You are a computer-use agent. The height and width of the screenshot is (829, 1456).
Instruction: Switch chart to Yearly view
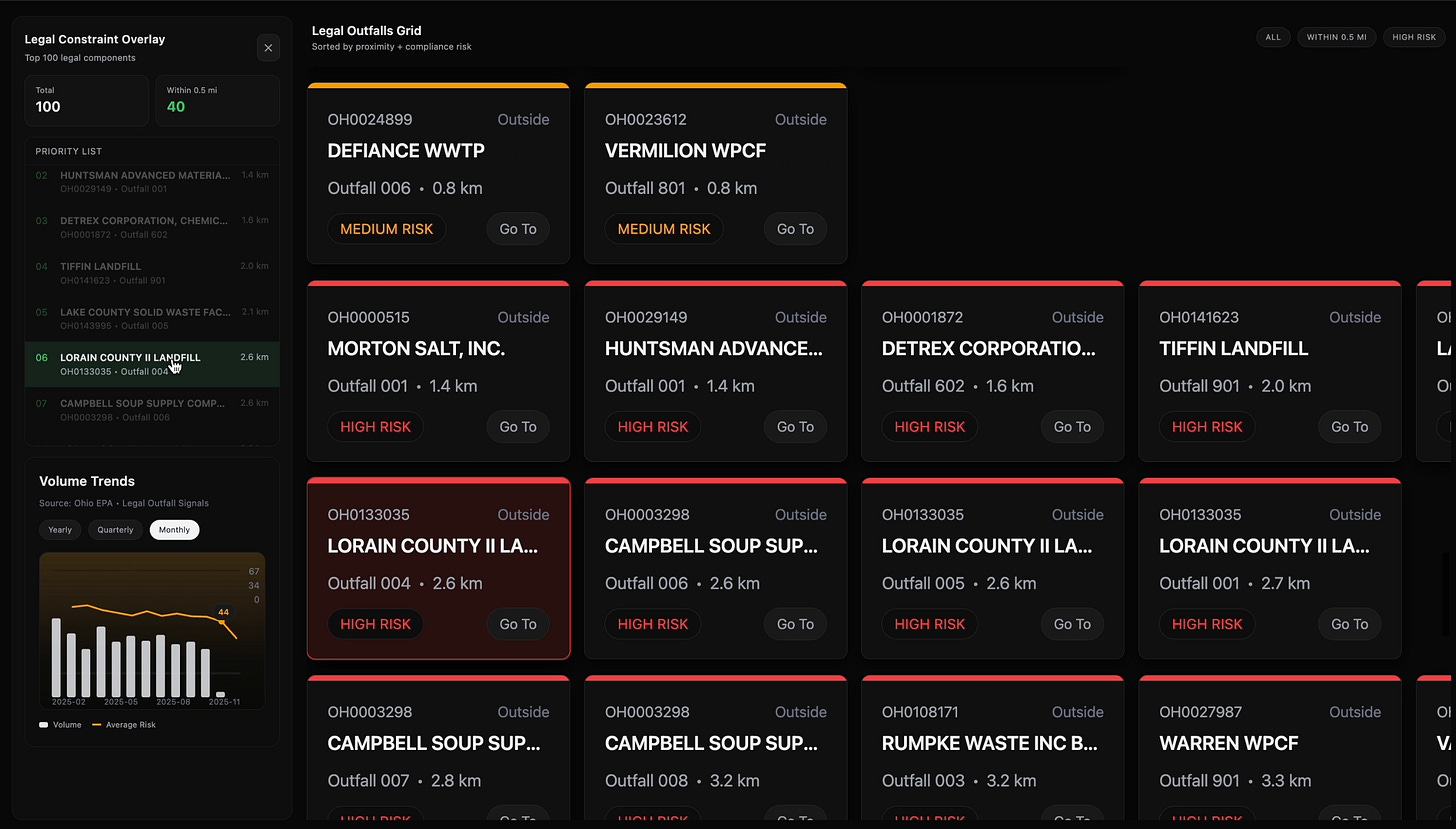tap(61, 530)
